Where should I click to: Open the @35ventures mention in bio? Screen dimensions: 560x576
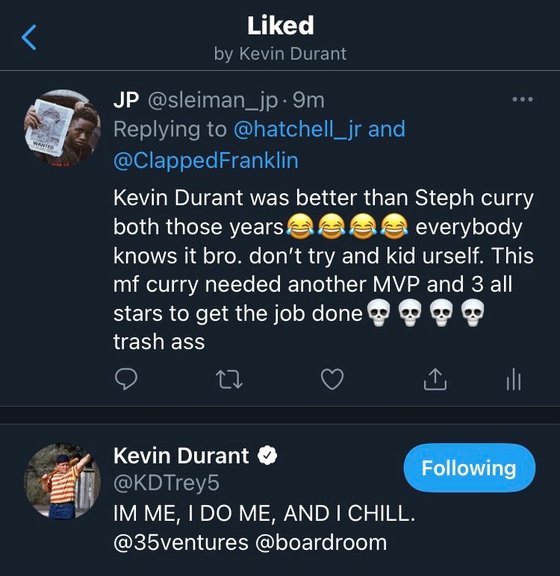click(181, 543)
